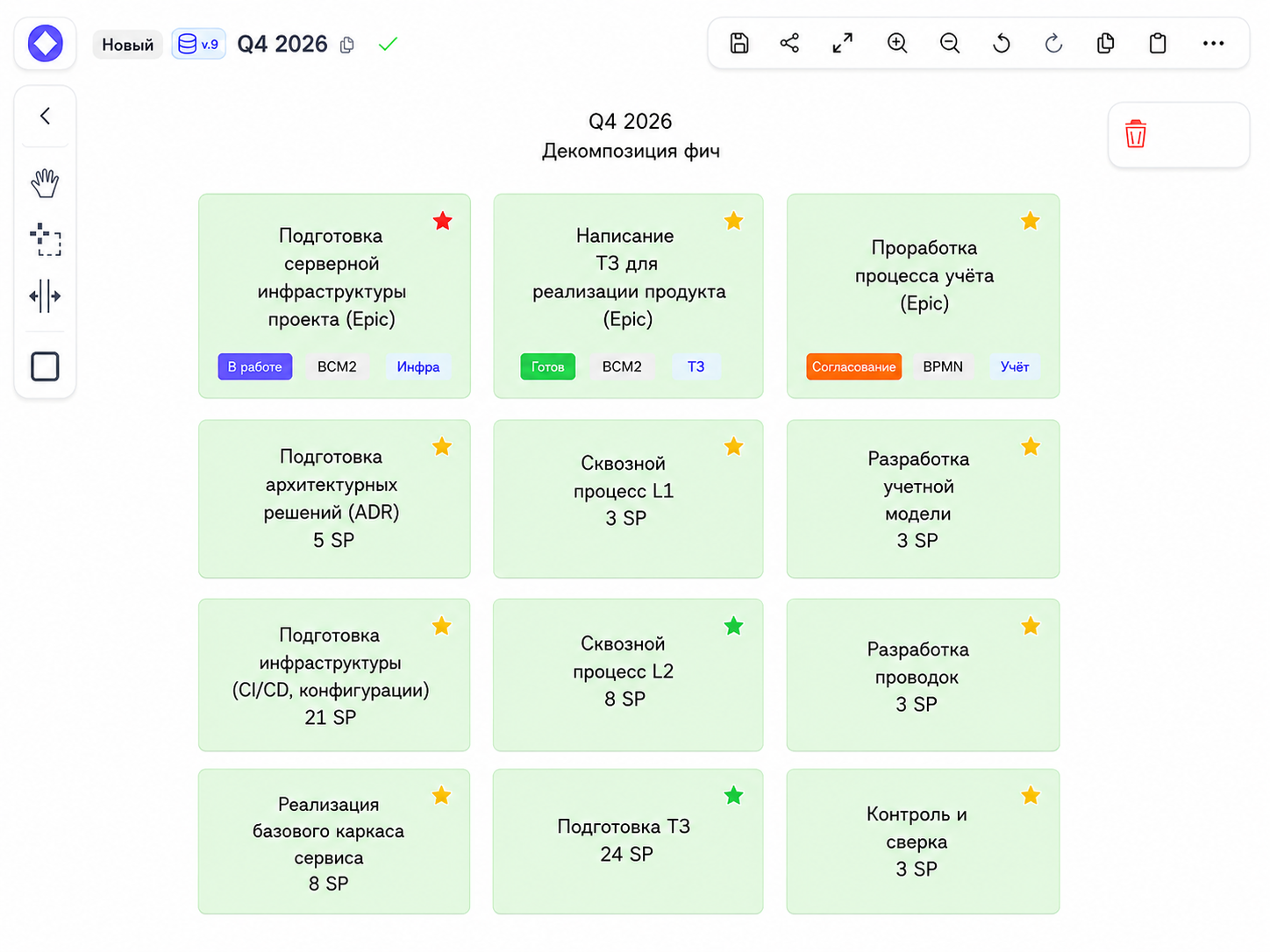The height and width of the screenshot is (952, 1270).
Task: Click the clipboard paste icon
Action: coord(1158,43)
